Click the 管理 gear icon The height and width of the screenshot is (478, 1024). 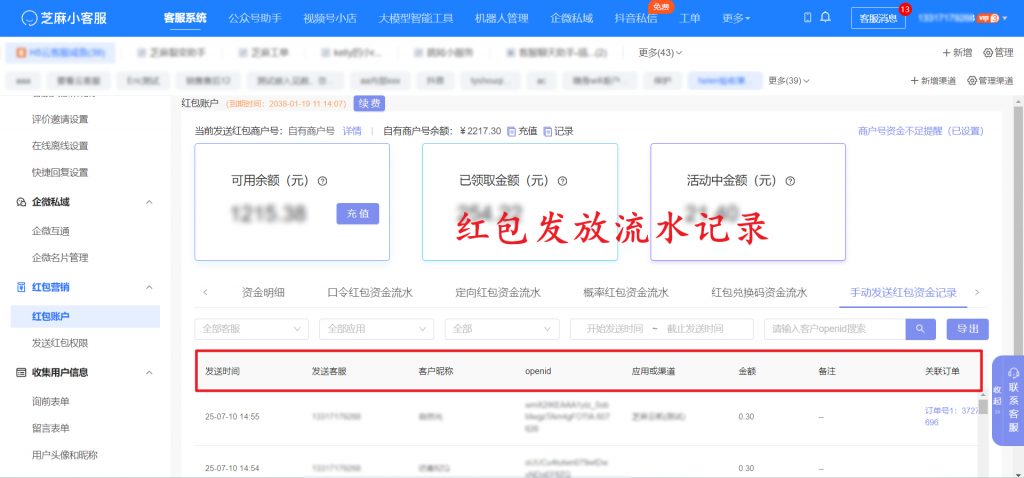987,53
